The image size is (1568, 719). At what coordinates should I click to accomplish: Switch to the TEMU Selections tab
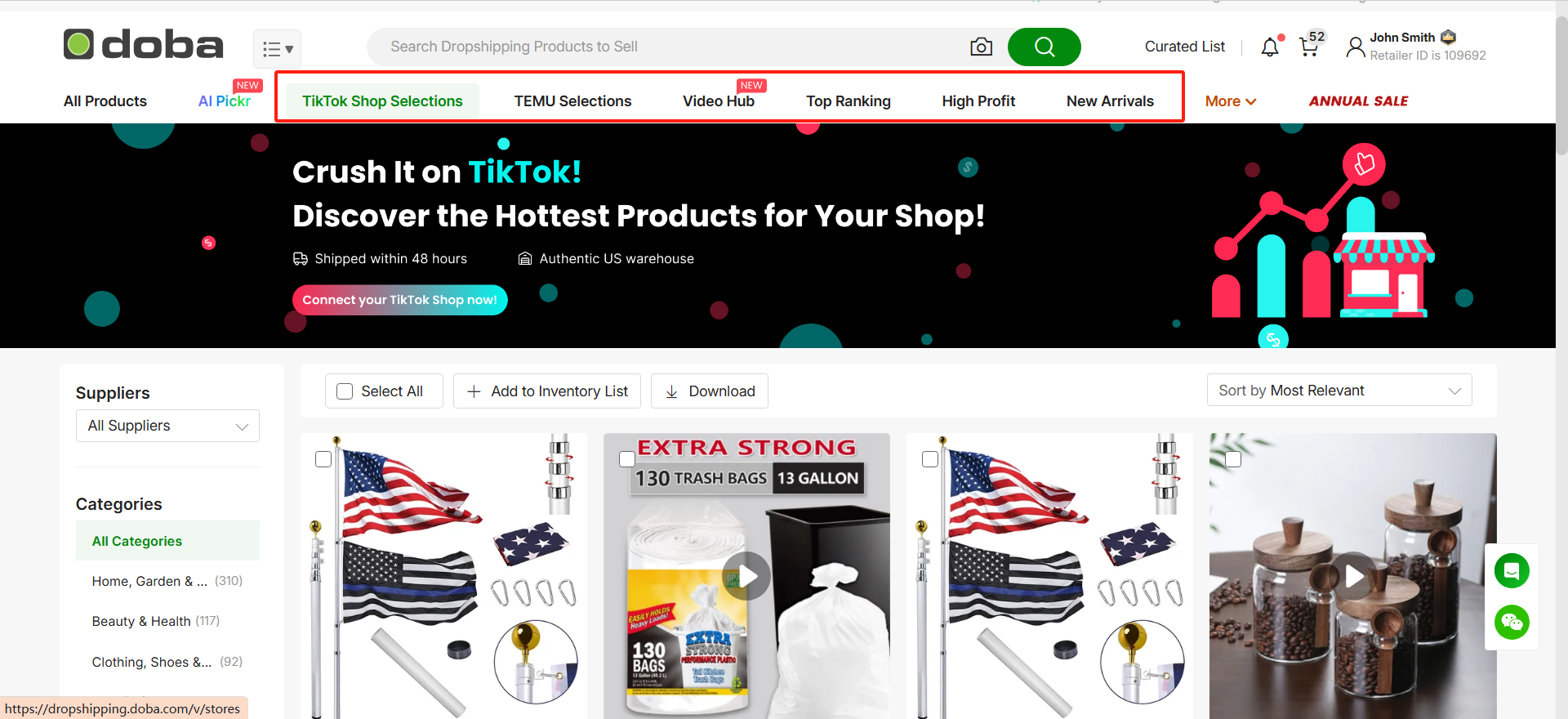572,101
